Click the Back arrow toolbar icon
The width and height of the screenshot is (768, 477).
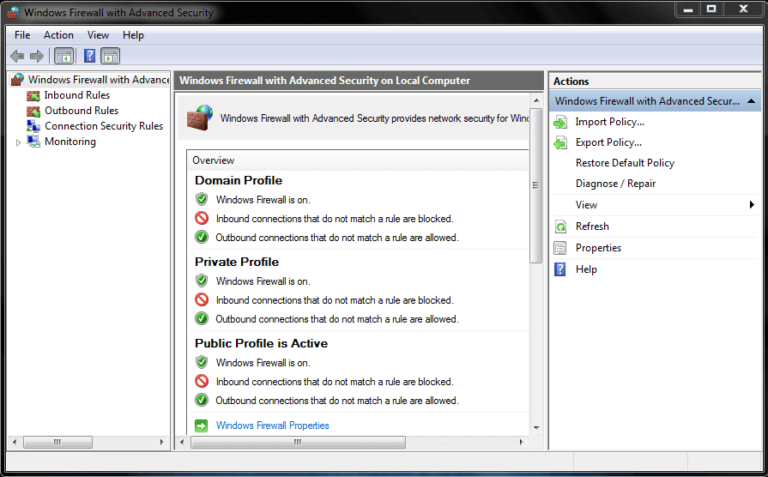[x=17, y=56]
